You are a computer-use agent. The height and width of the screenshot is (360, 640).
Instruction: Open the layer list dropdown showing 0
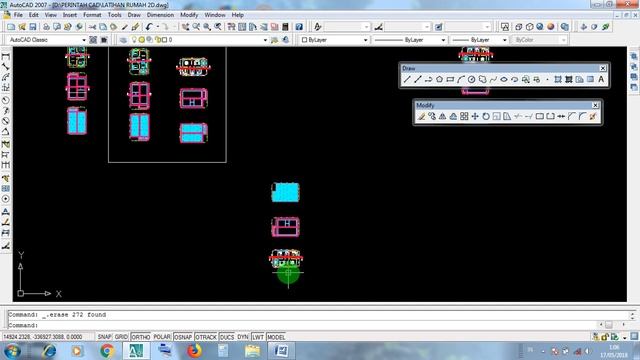[x=199, y=40]
